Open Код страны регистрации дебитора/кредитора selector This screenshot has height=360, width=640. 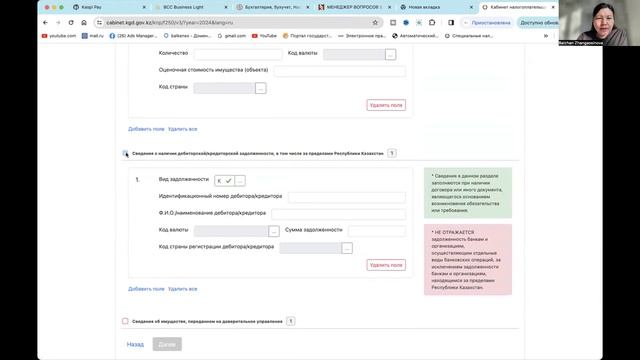pyautogui.click(x=347, y=248)
